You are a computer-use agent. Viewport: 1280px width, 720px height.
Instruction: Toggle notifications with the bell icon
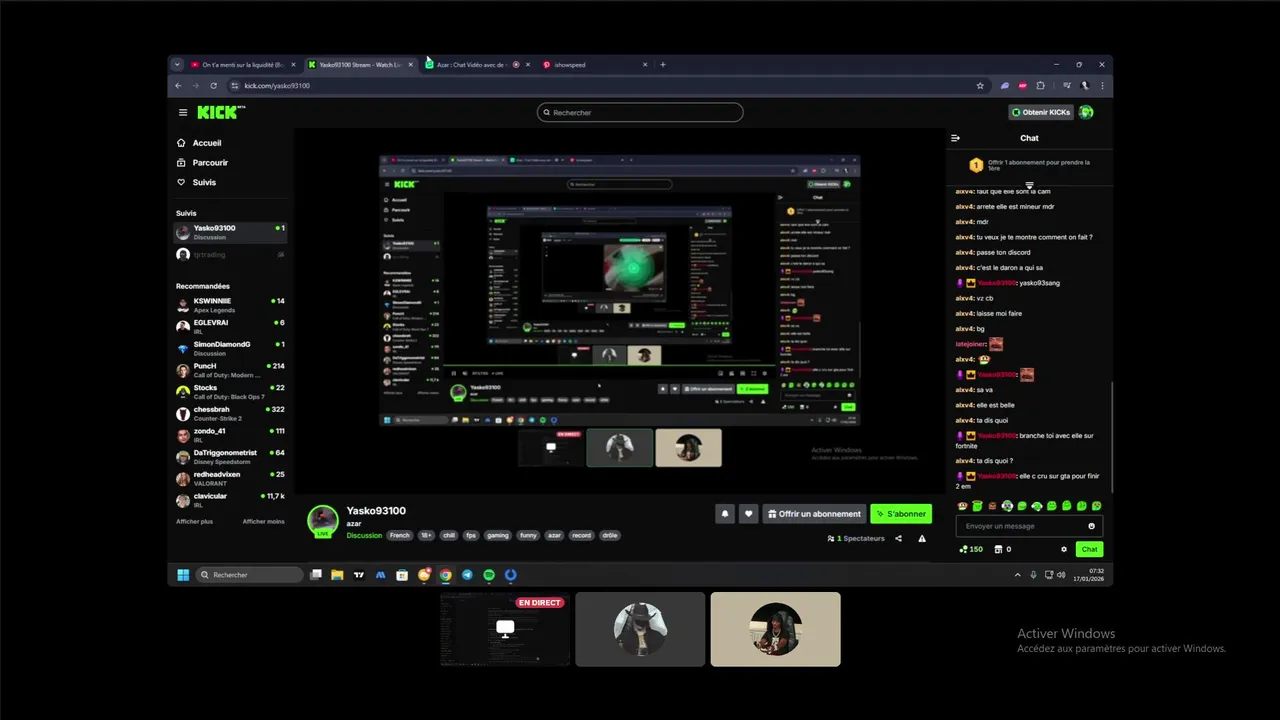pyautogui.click(x=725, y=514)
